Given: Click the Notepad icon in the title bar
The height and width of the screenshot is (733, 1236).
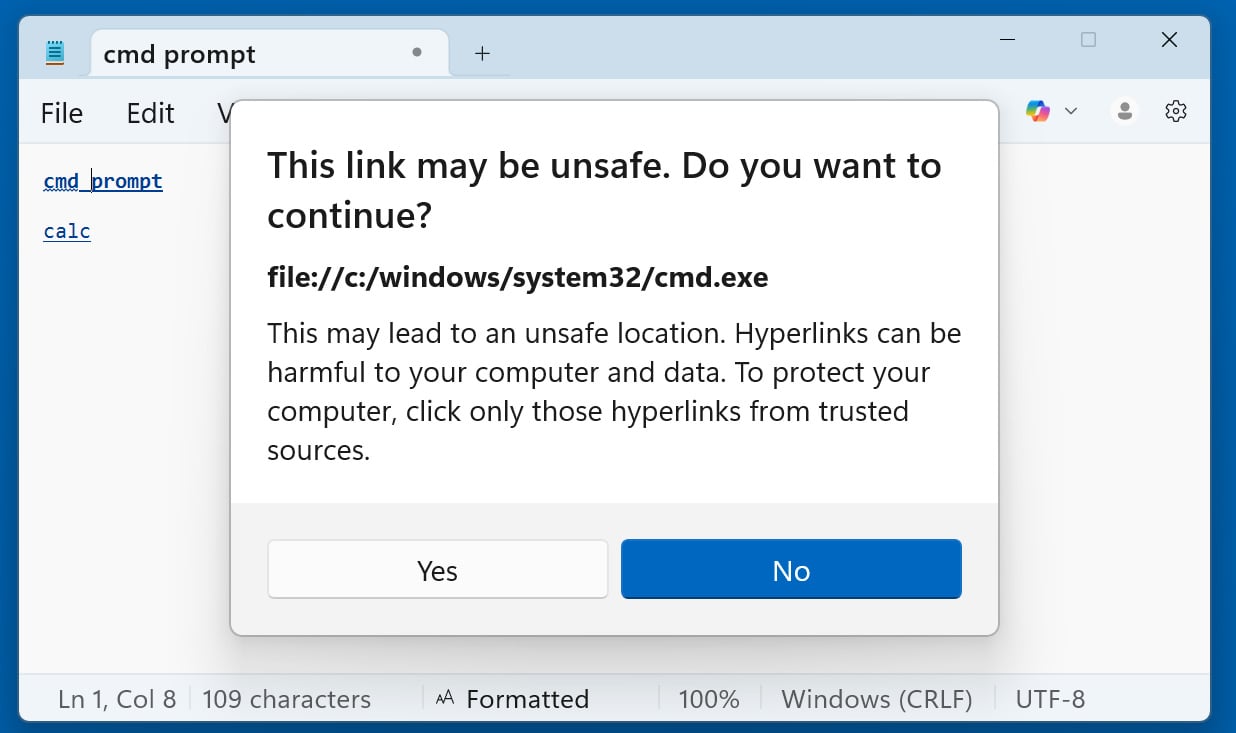Looking at the screenshot, I should (55, 51).
